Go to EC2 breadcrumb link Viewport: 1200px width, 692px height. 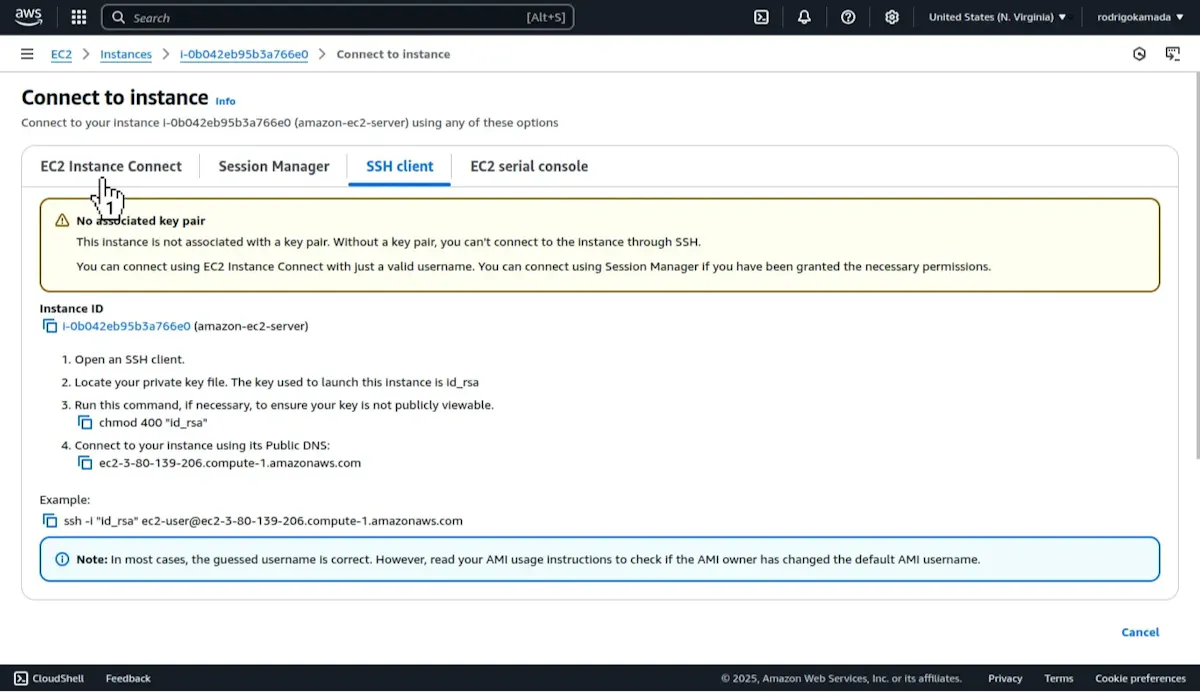(62, 54)
